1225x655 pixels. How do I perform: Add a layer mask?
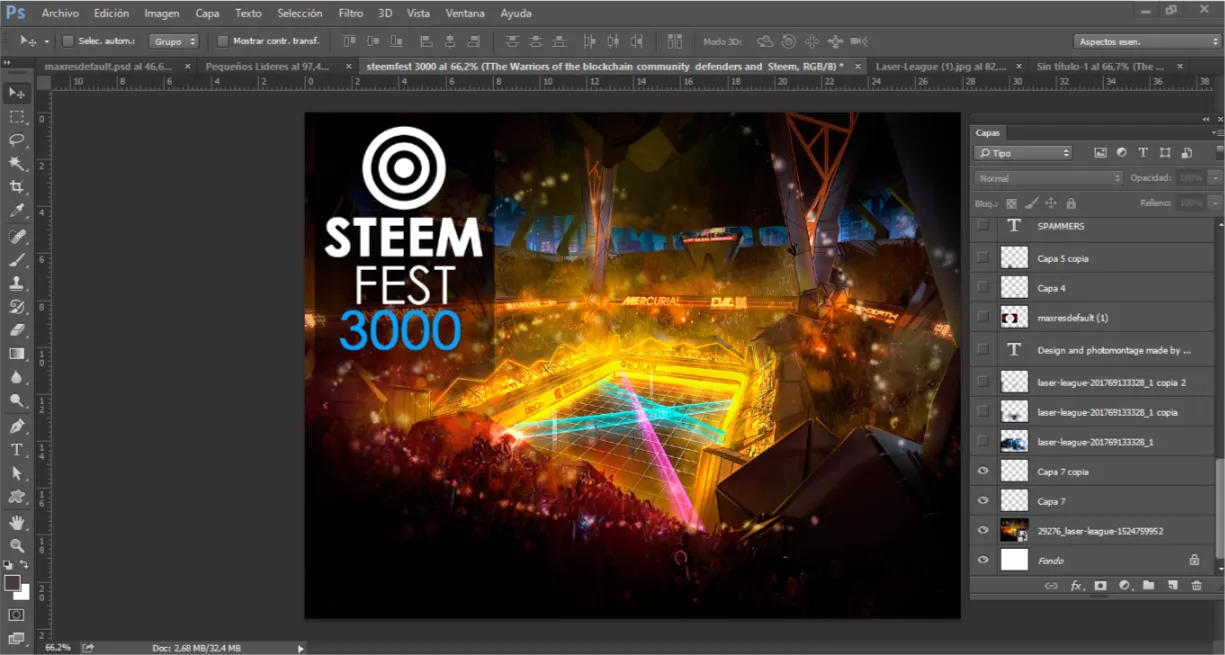[1101, 585]
